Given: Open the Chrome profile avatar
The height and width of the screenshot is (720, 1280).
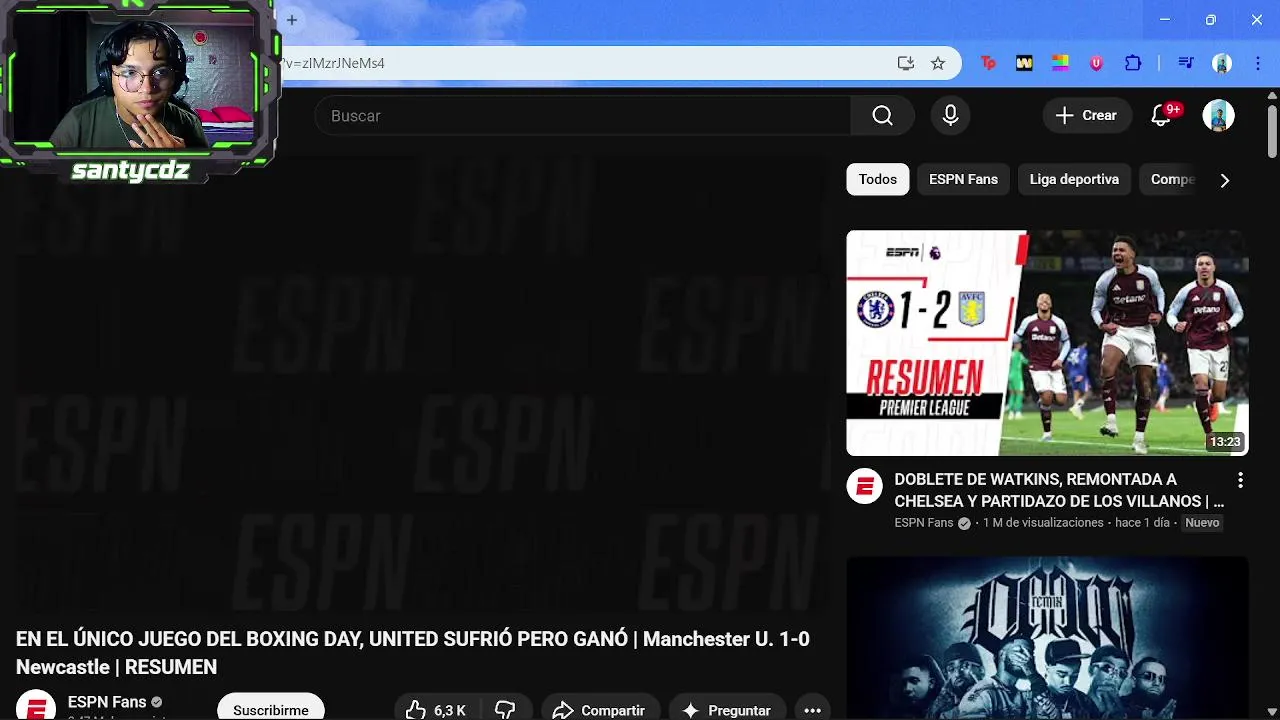Looking at the screenshot, I should click(x=1222, y=63).
